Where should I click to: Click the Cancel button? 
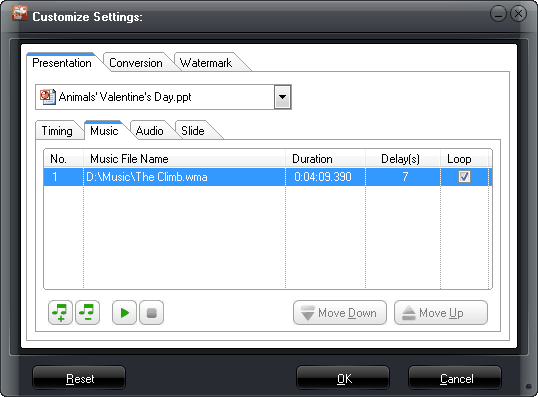click(x=455, y=378)
